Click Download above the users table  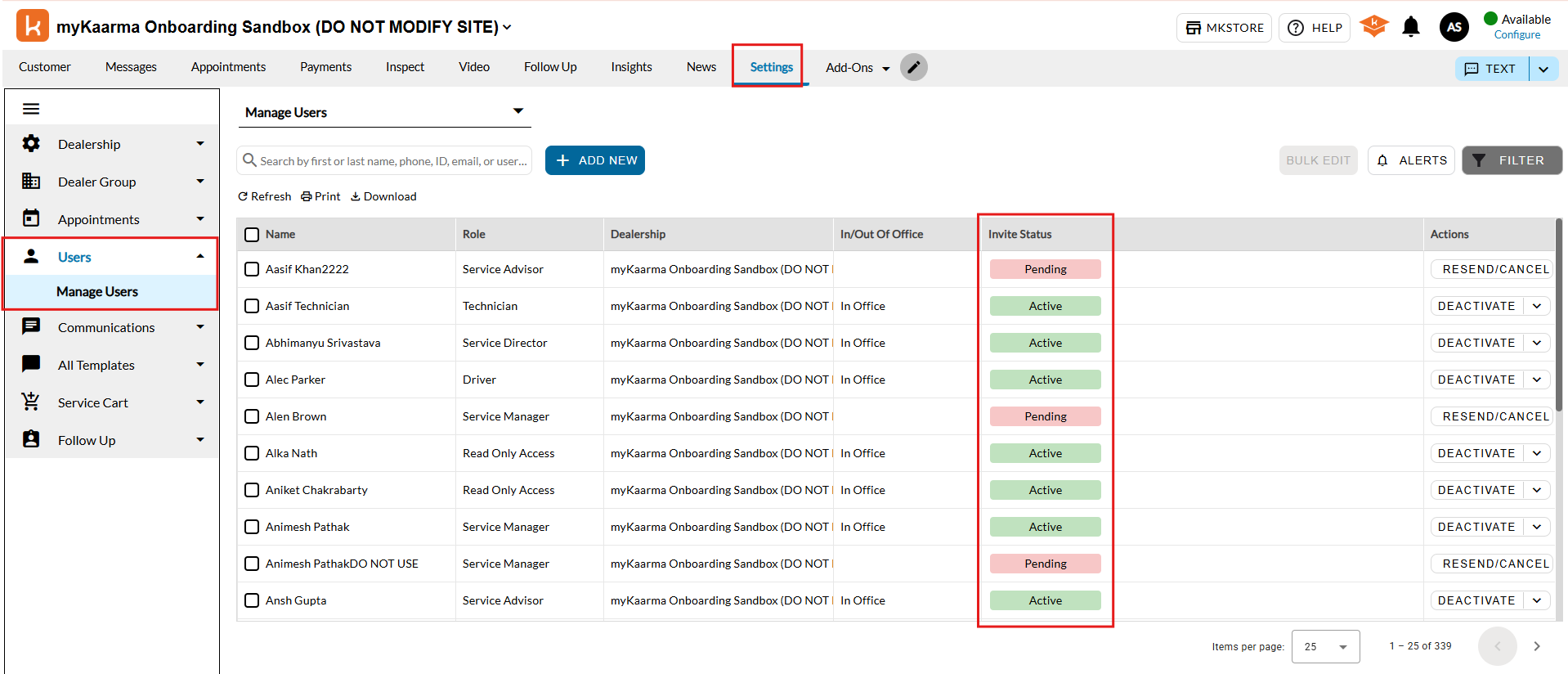[383, 196]
